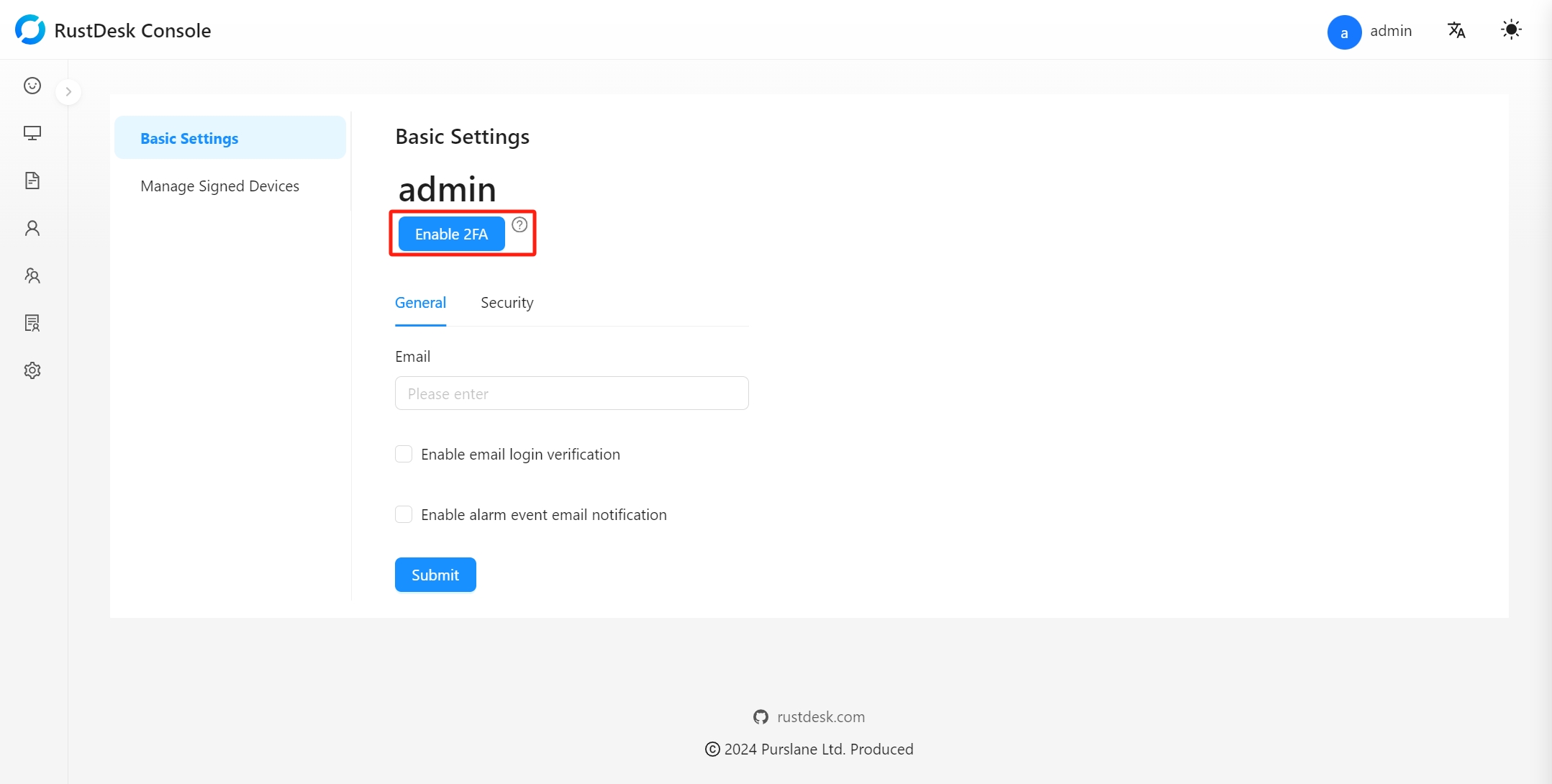
Task: Toggle the light/dark theme sun icon
Action: tap(1511, 30)
